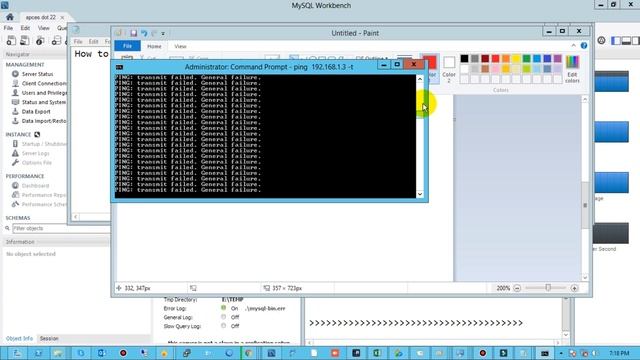Click Paint vertical scrollbar up arrow
Screen dimensions: 640x360
pyautogui.click(x=585, y=99)
